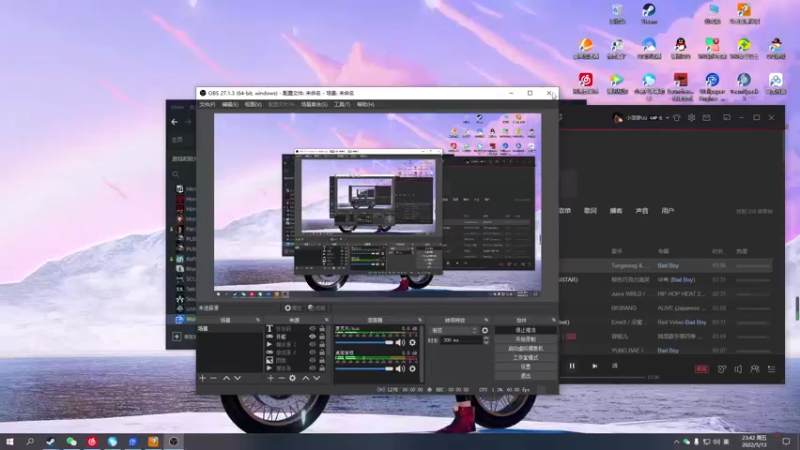800x450 pixels.
Task: Click the source properties gear button
Action: point(293,308)
